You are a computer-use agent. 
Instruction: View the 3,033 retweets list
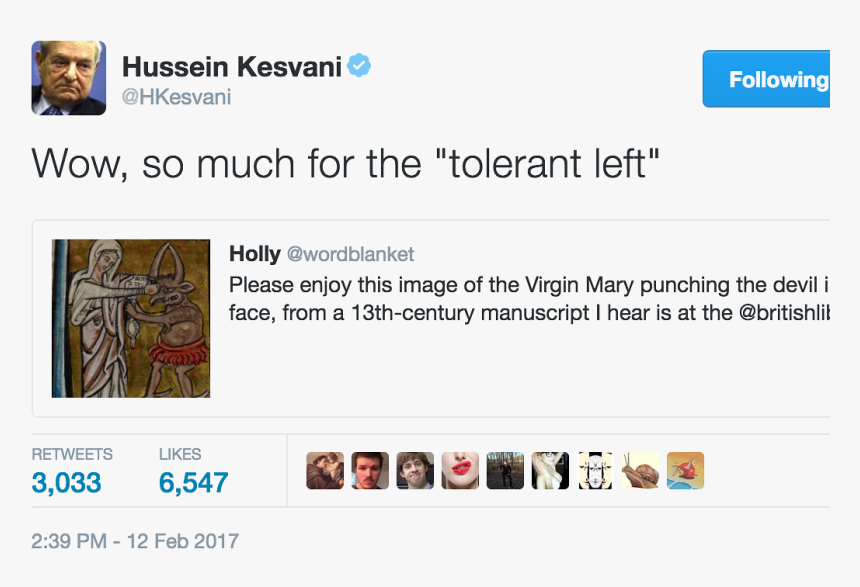66,482
